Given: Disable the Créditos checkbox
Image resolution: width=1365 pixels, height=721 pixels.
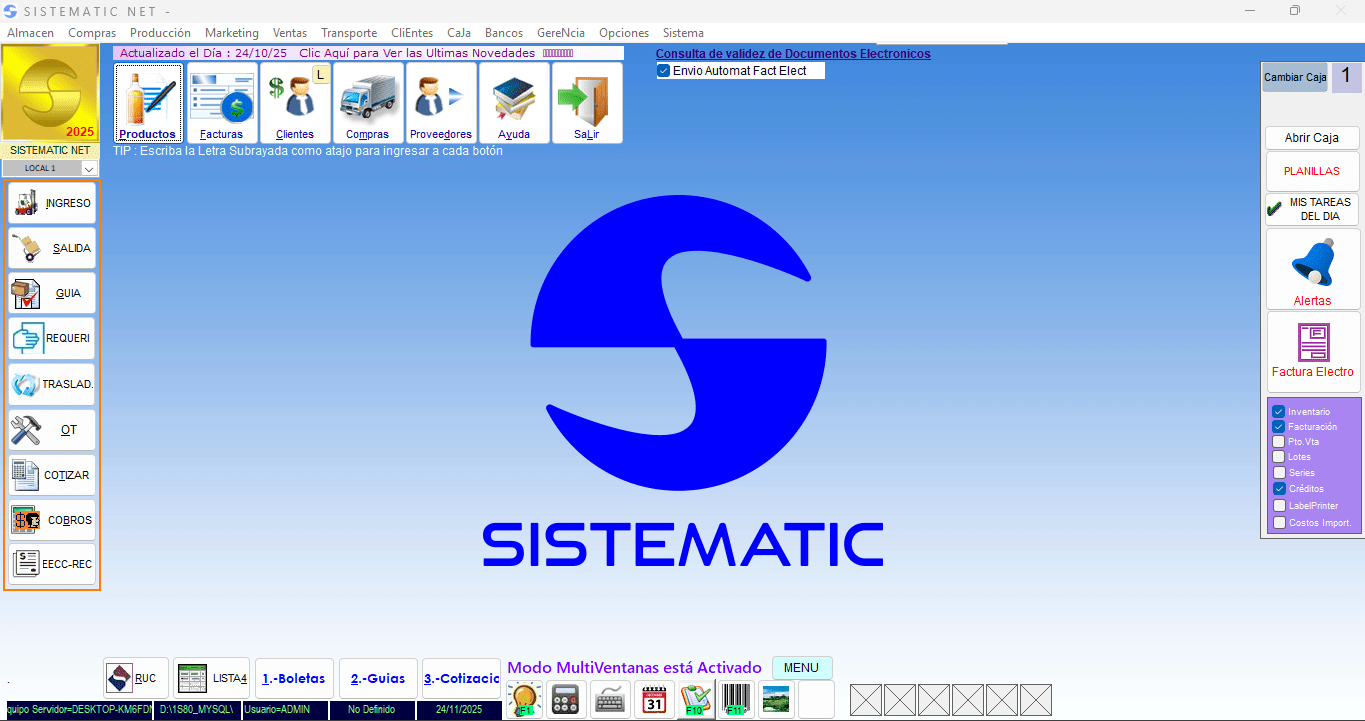Looking at the screenshot, I should 1279,489.
